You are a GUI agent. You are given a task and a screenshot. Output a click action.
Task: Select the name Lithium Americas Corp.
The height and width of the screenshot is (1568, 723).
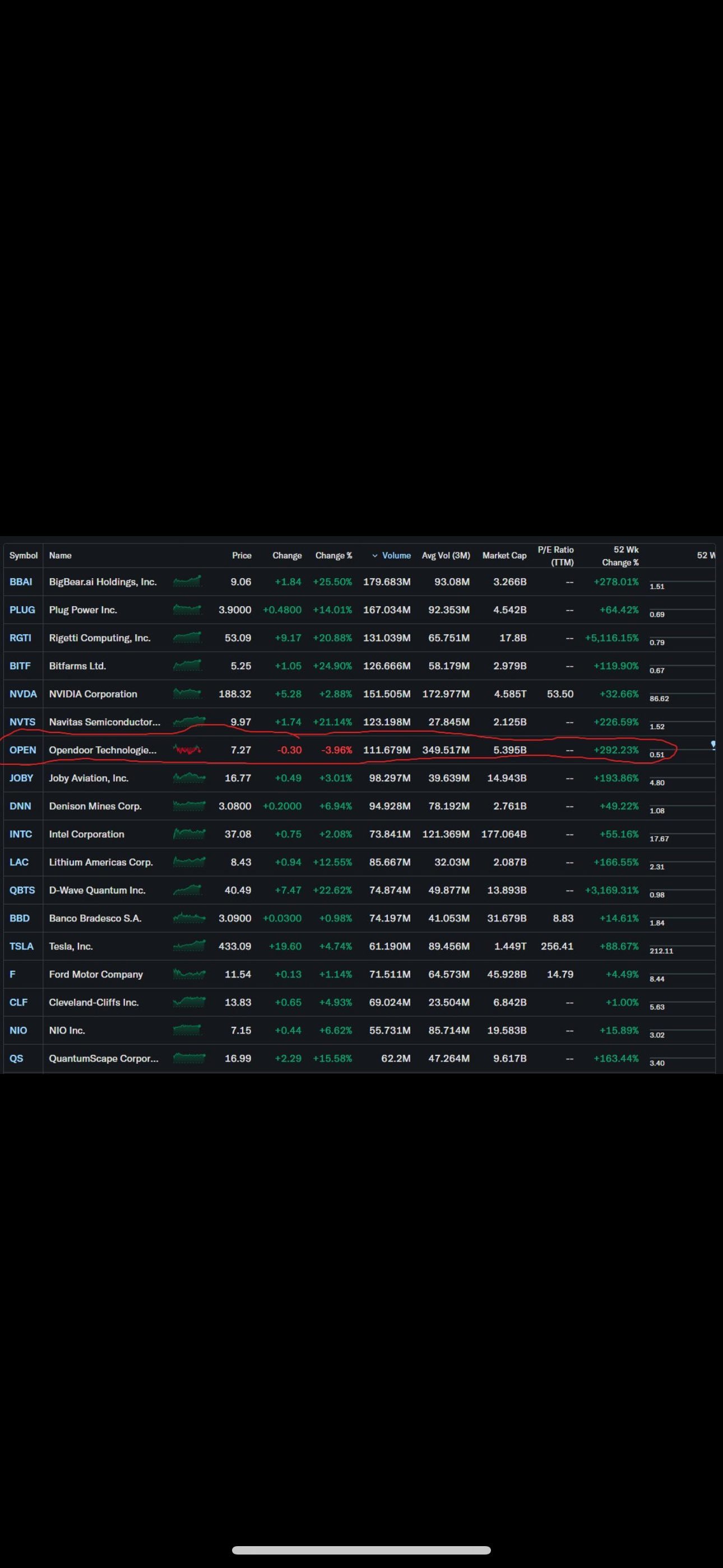pyautogui.click(x=101, y=862)
